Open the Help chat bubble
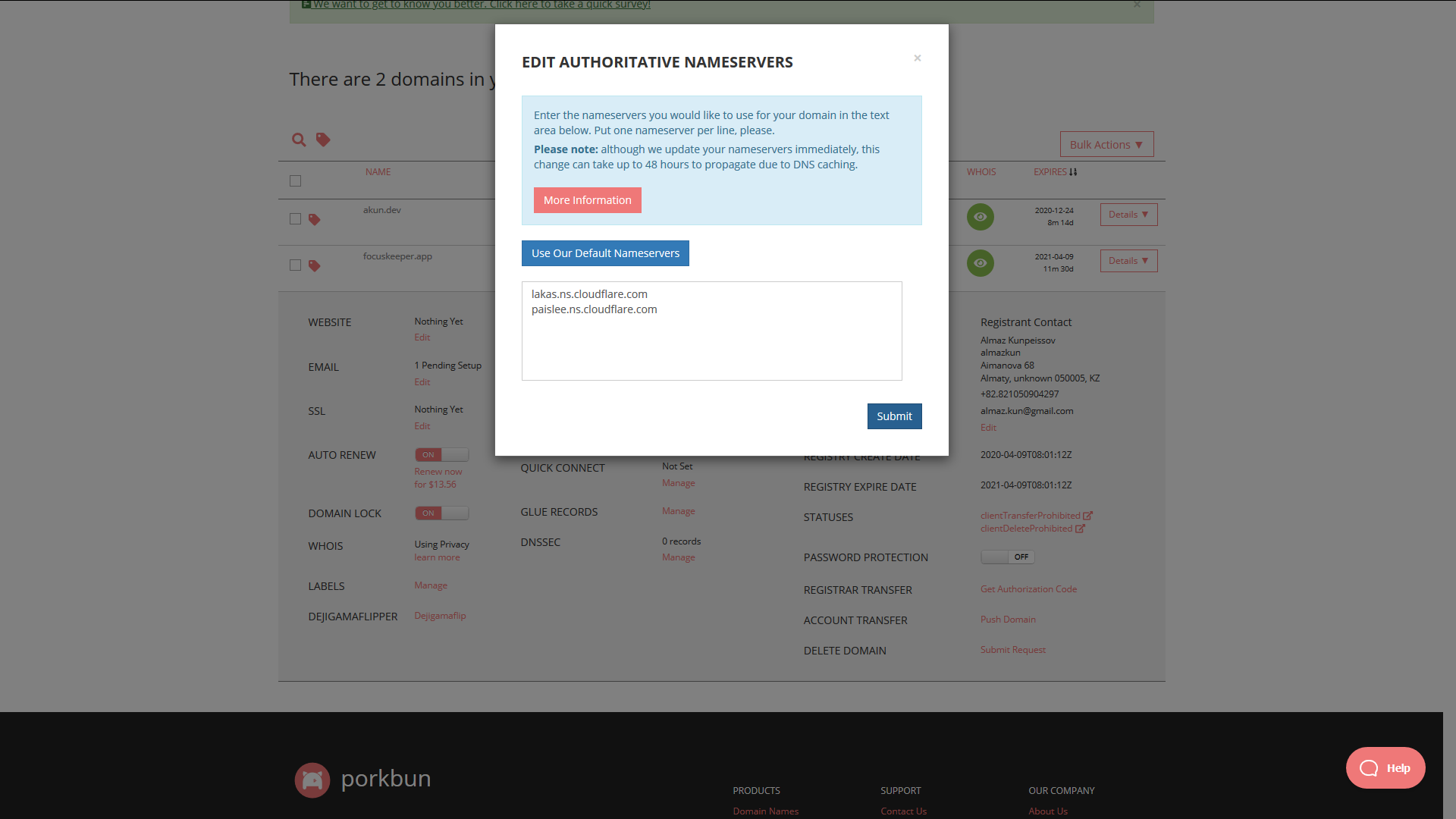This screenshot has width=1456, height=819. click(x=1385, y=768)
